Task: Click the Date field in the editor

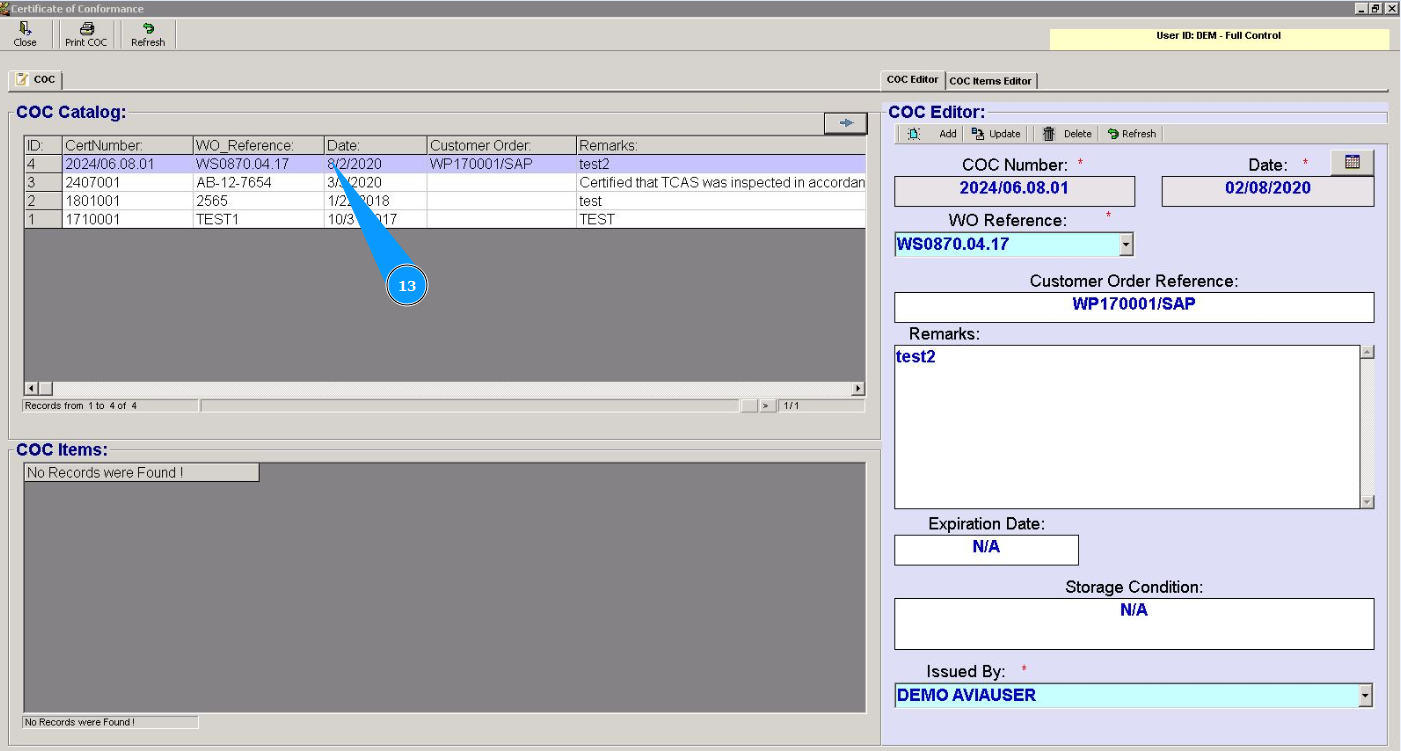Action: (x=1267, y=191)
